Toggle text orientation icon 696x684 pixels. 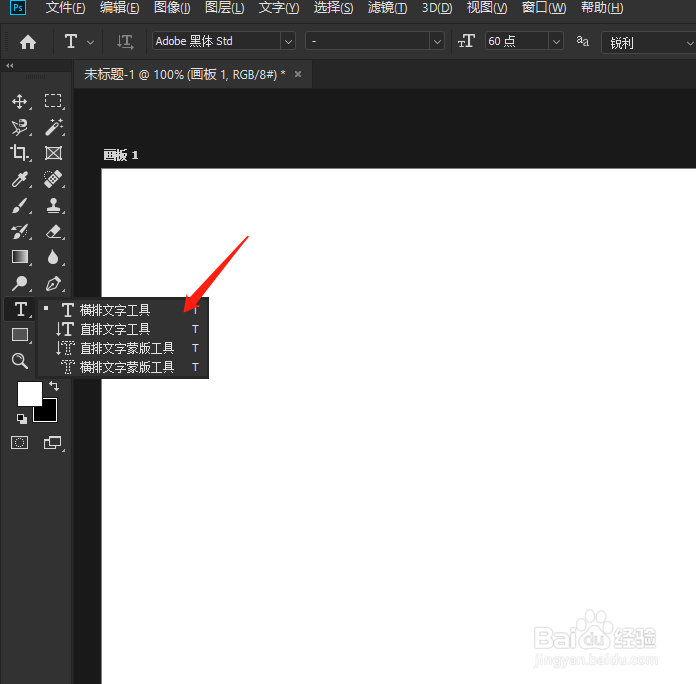pos(125,42)
